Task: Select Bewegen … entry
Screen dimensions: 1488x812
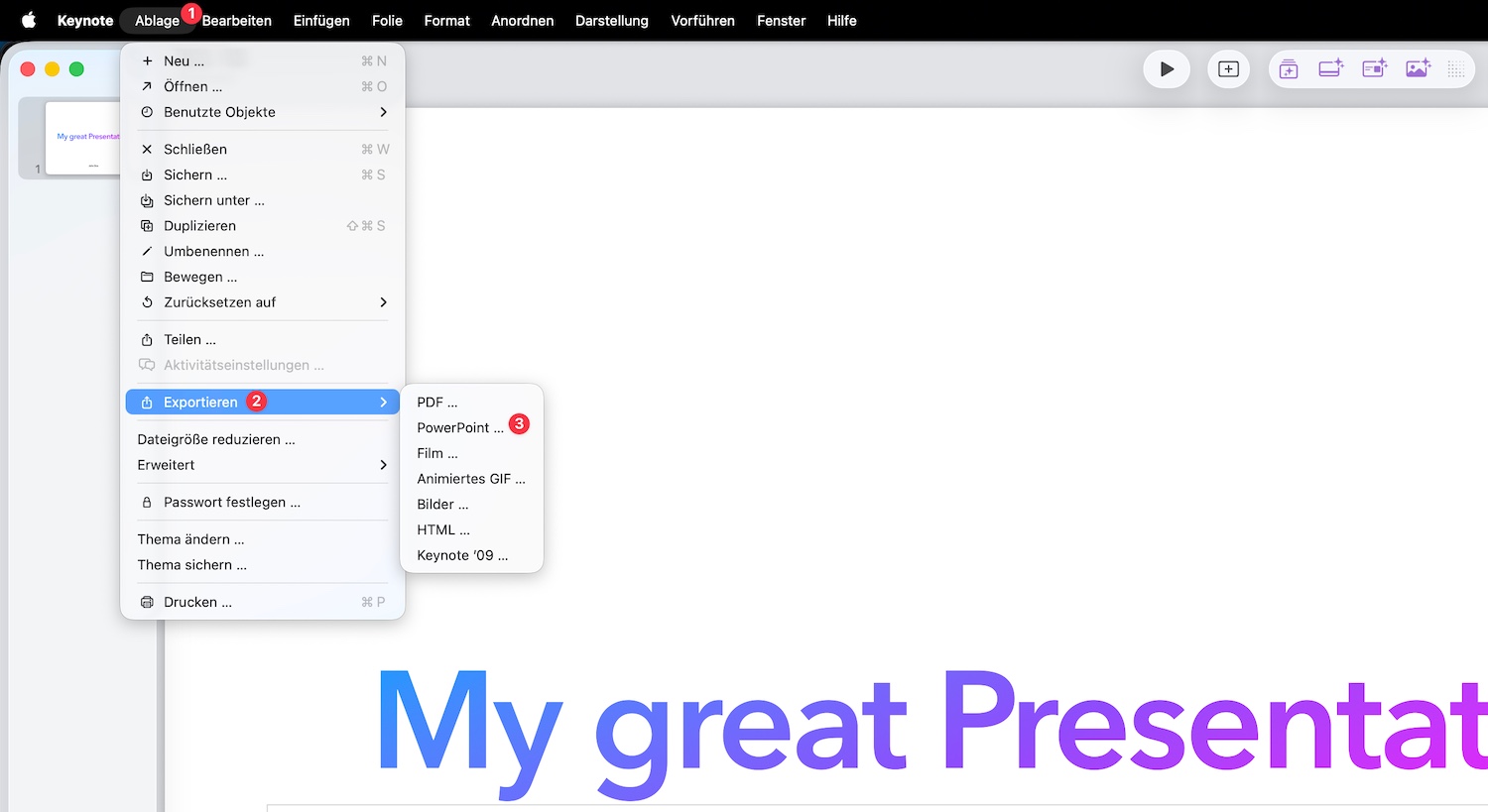Action: [x=263, y=277]
